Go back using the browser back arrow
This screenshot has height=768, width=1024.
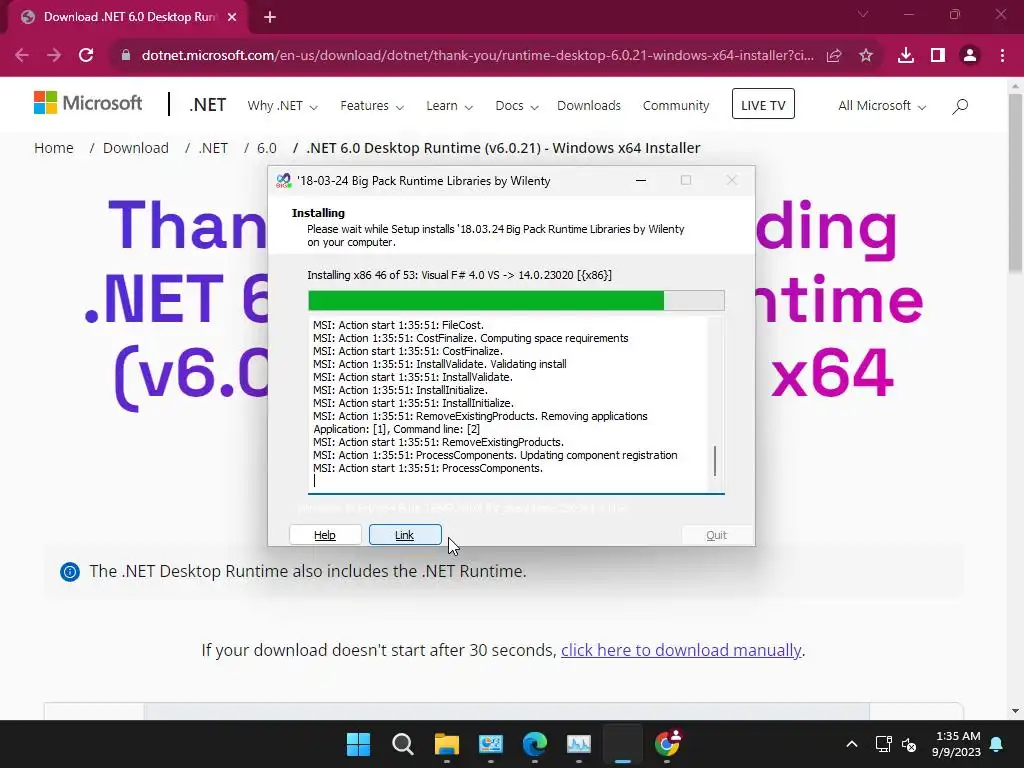22,56
